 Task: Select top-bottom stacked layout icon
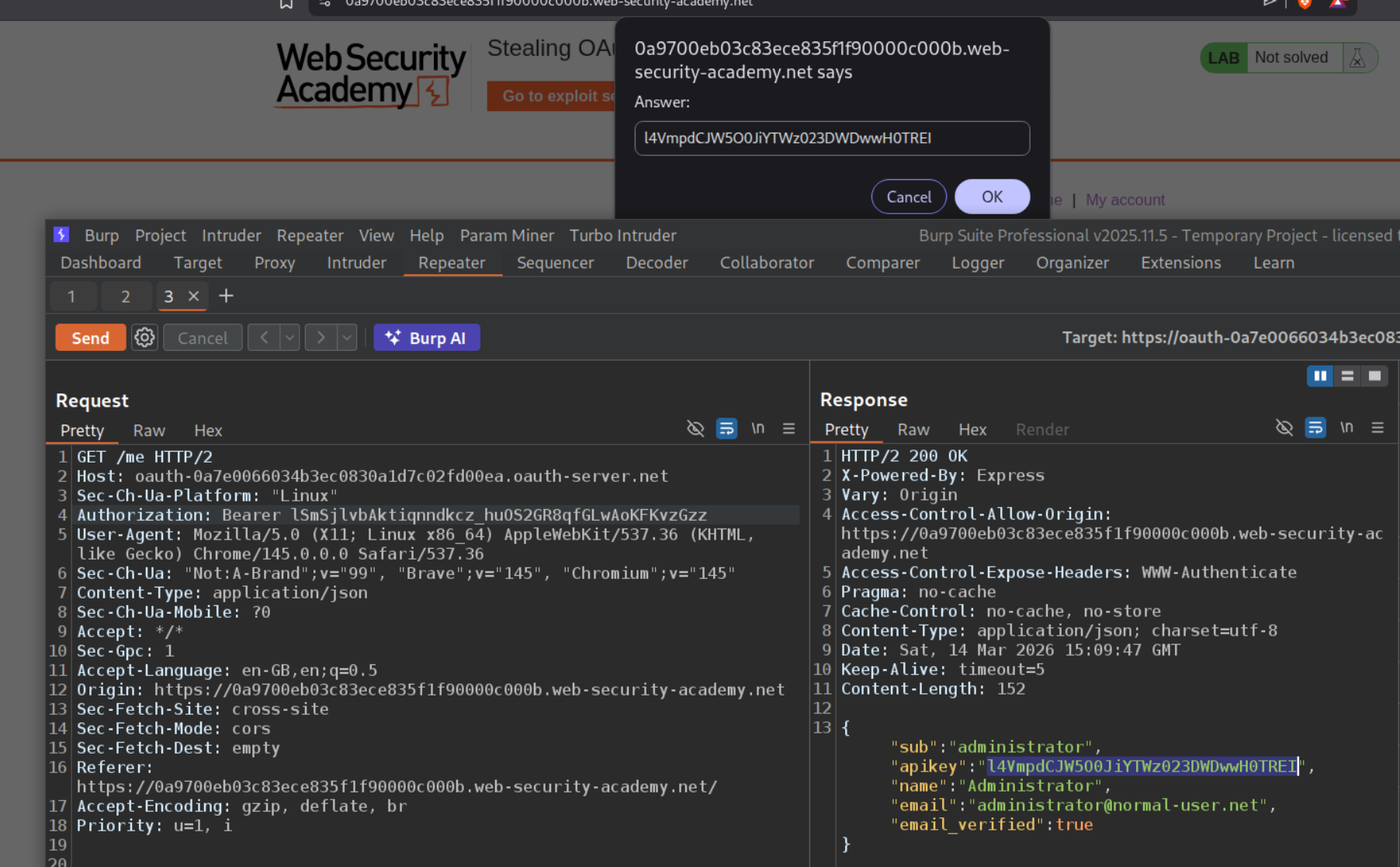pyautogui.click(x=1347, y=376)
